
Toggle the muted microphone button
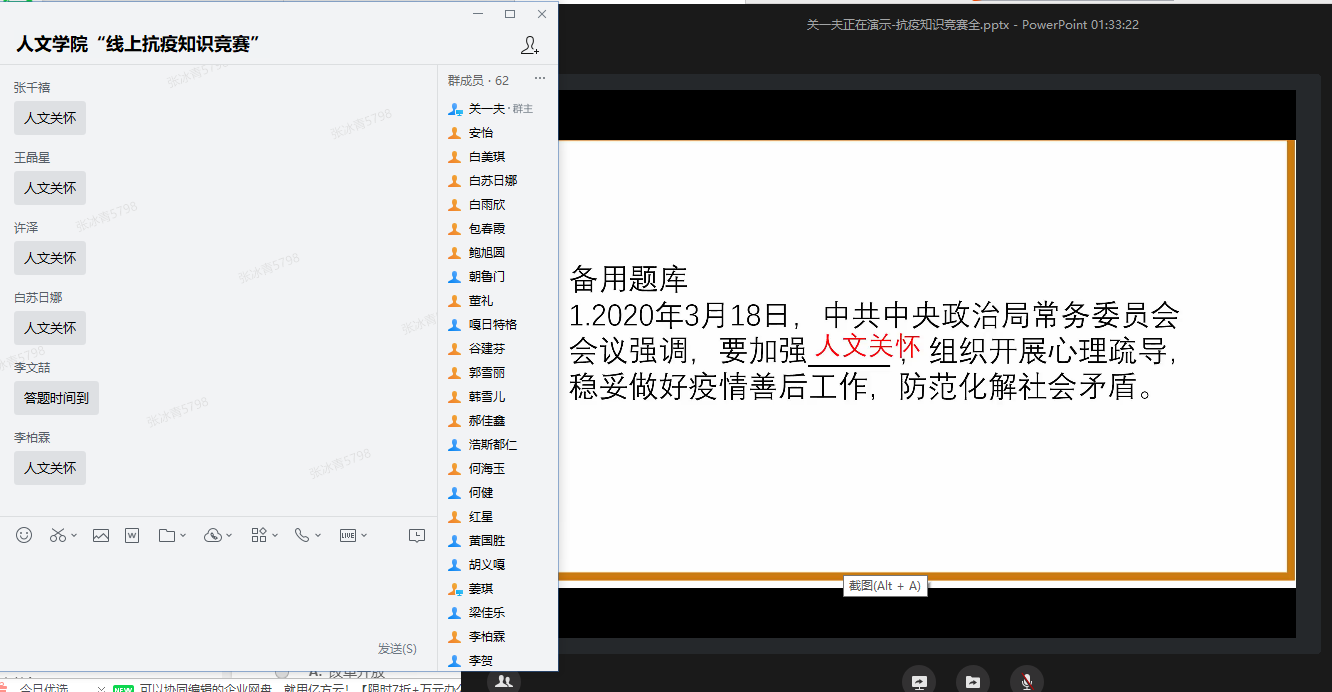[1026, 681]
